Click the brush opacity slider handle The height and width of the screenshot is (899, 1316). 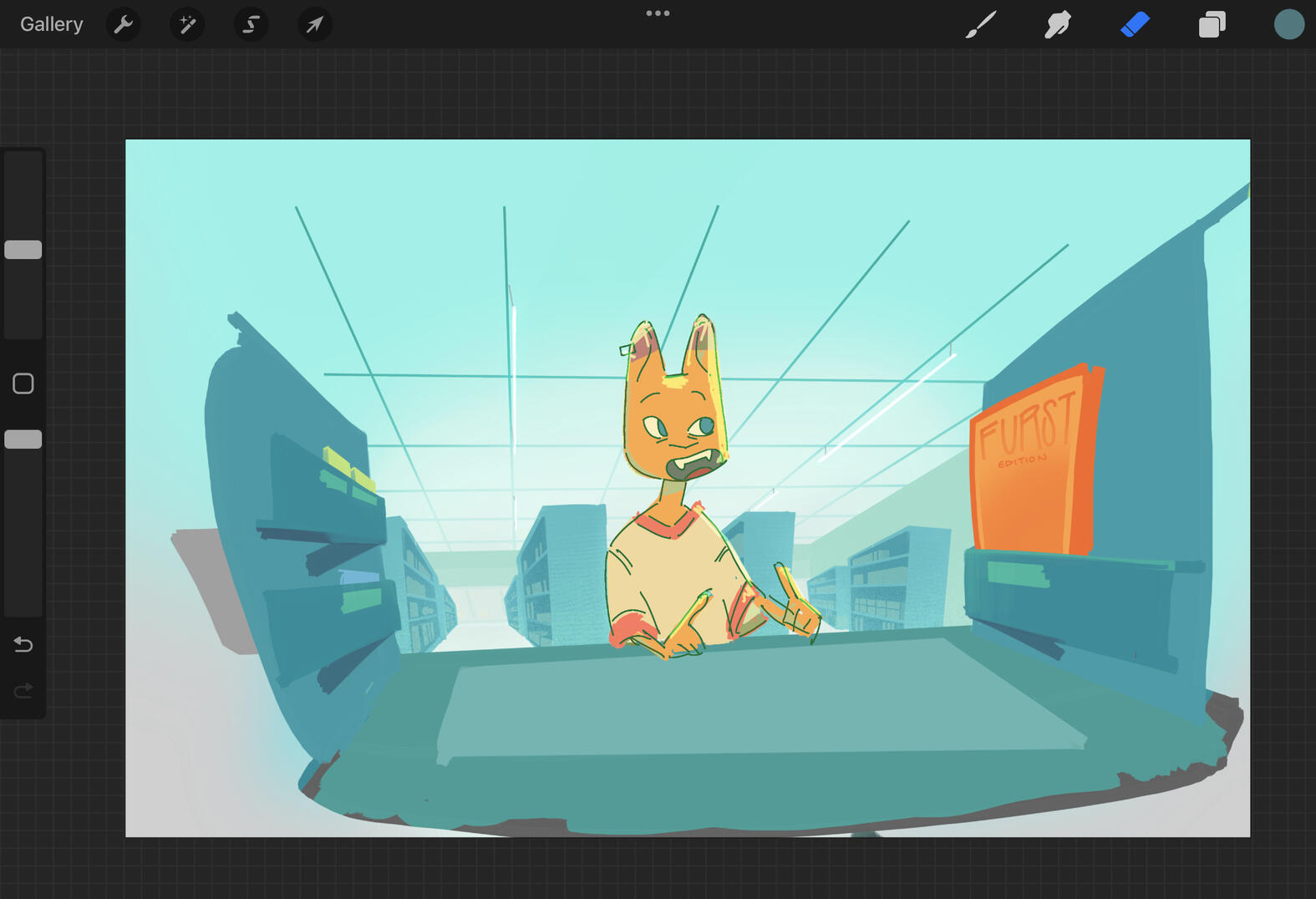pos(23,439)
